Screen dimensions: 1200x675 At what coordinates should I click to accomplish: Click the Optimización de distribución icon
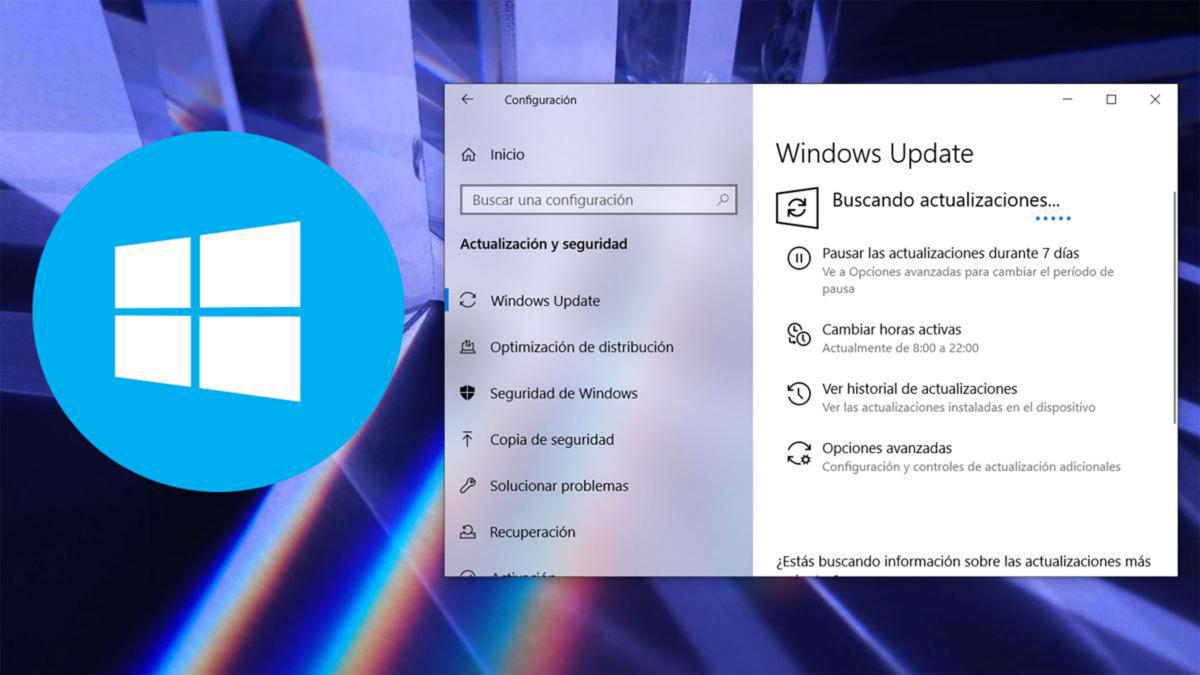pyautogui.click(x=468, y=347)
